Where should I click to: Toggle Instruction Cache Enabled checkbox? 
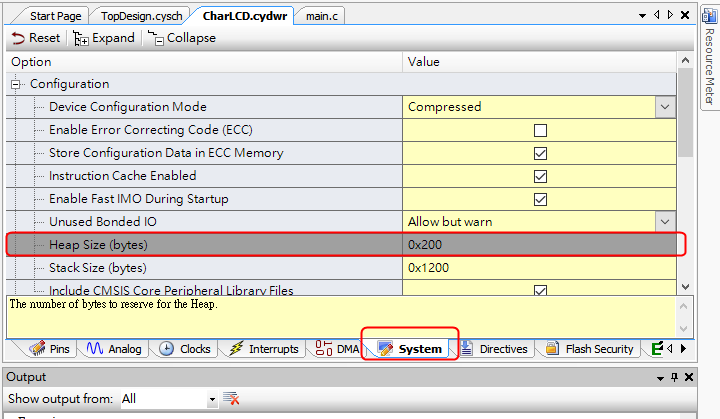540,176
